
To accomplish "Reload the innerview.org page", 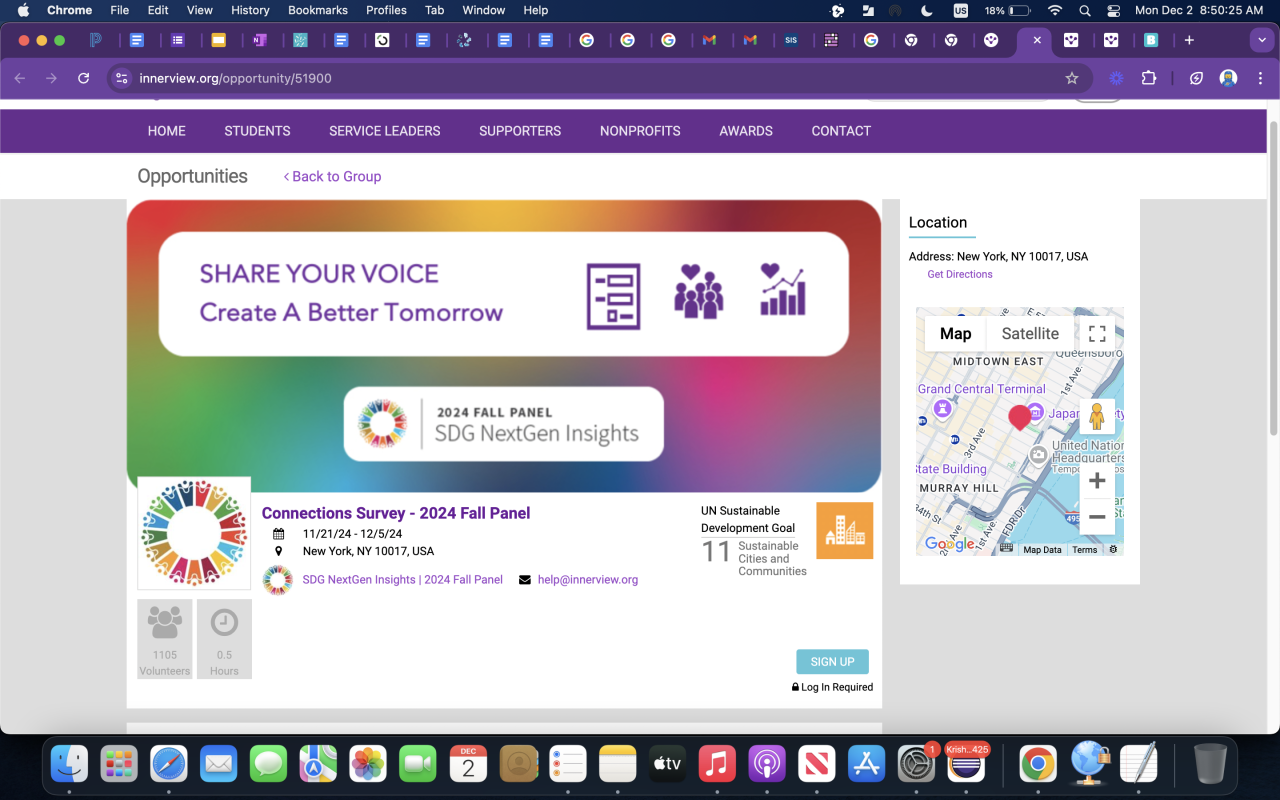I will tap(84, 78).
